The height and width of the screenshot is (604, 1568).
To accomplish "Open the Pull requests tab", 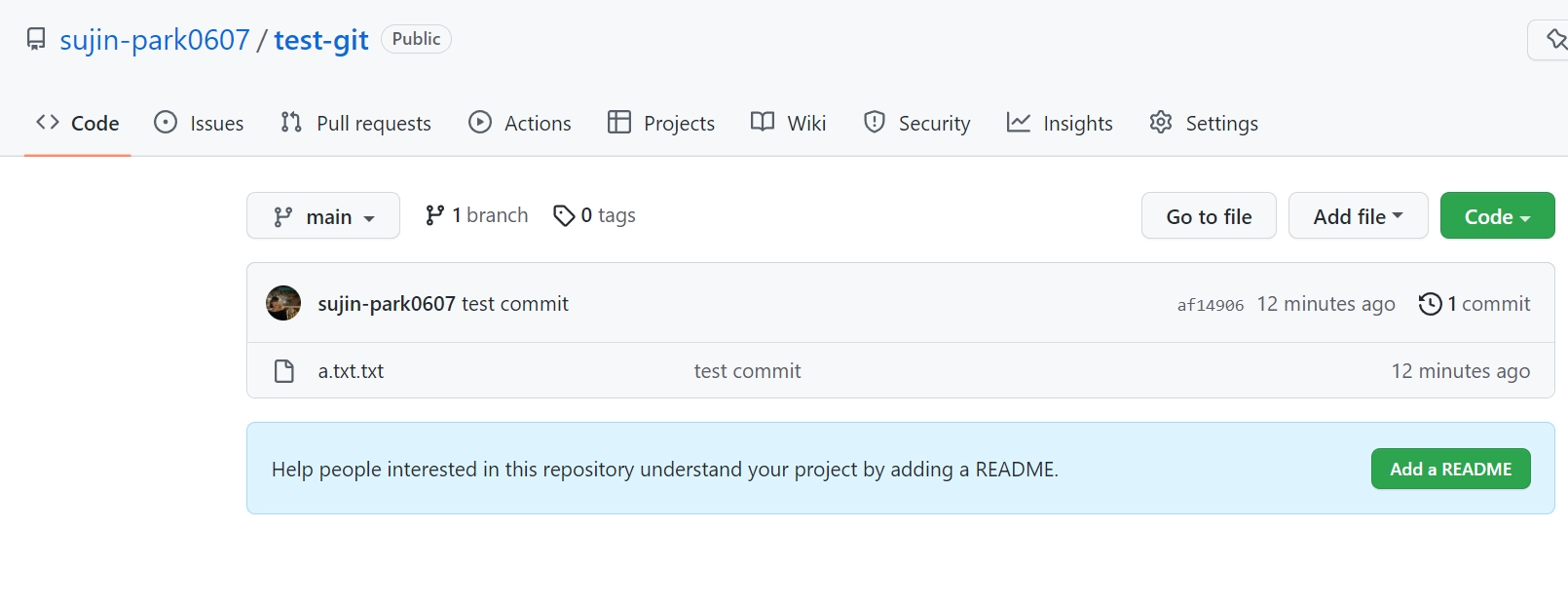I will point(355,123).
